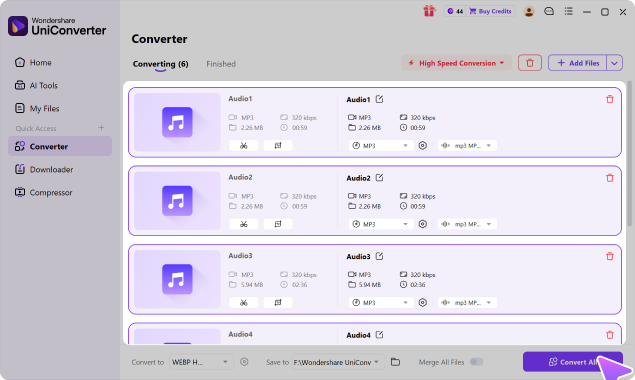Toggle the Merge All Files switch

point(477,362)
